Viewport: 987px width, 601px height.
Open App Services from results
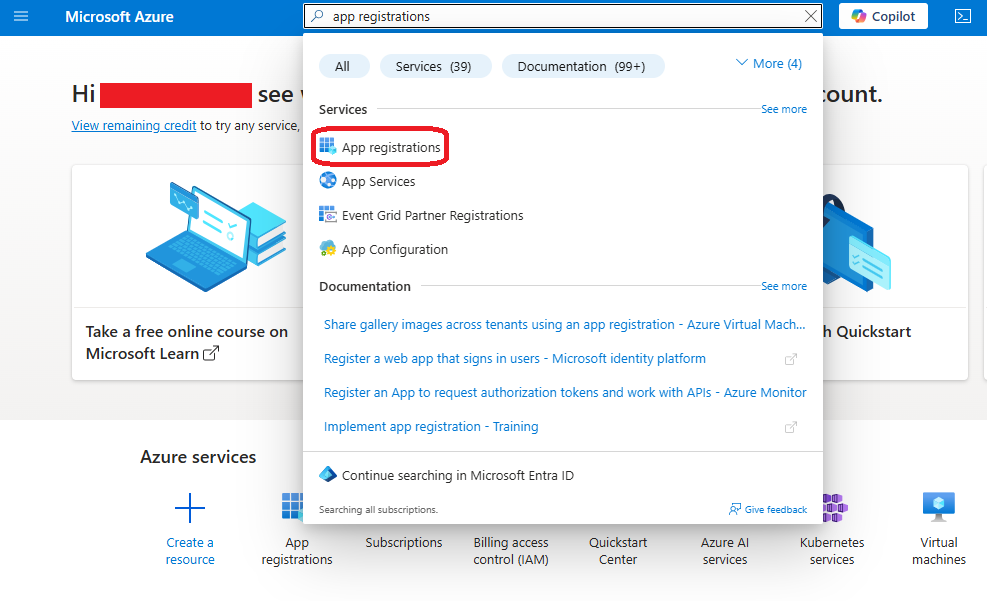click(378, 182)
